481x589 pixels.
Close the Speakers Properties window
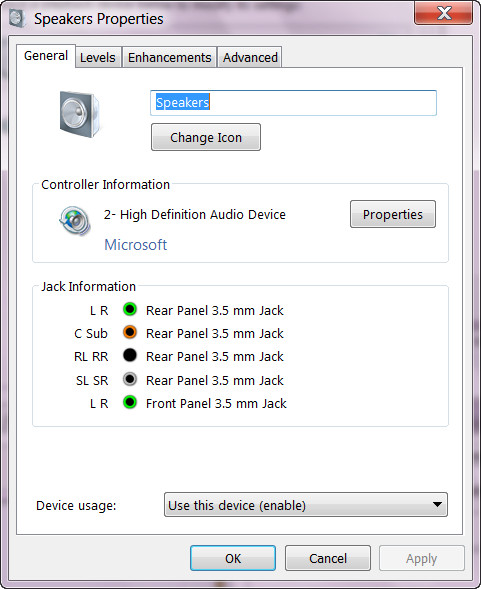pos(443,13)
